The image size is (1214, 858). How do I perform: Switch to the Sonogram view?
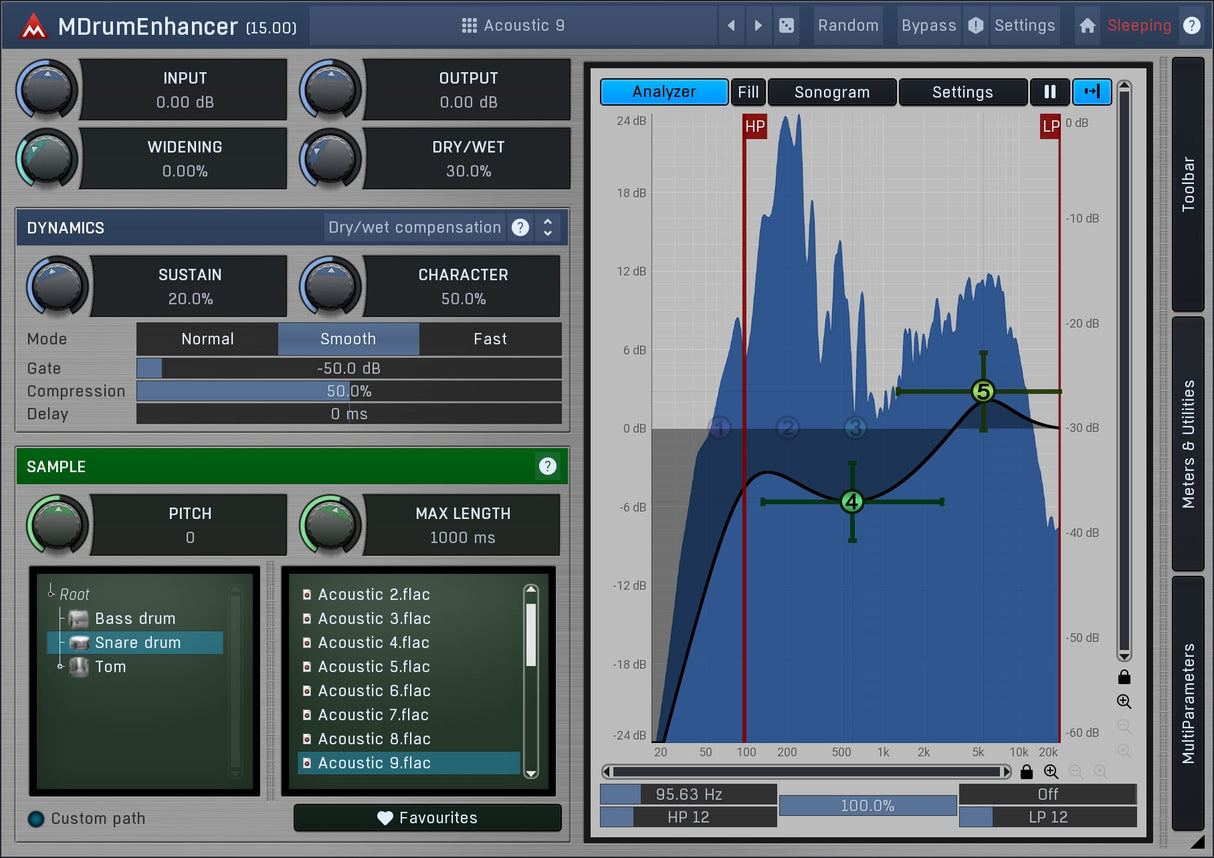[832, 92]
